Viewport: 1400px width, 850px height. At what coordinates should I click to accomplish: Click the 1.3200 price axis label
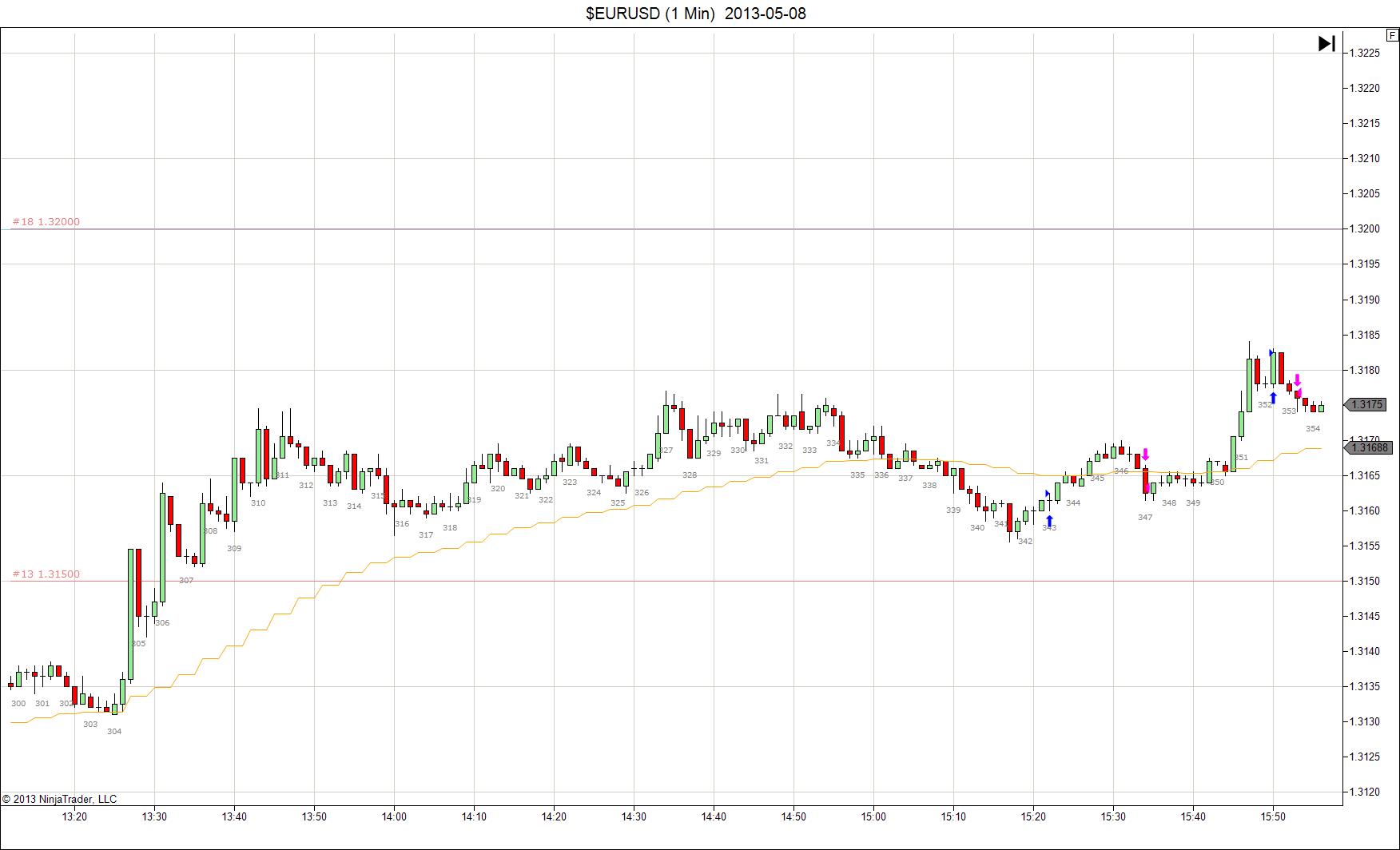tap(1365, 228)
